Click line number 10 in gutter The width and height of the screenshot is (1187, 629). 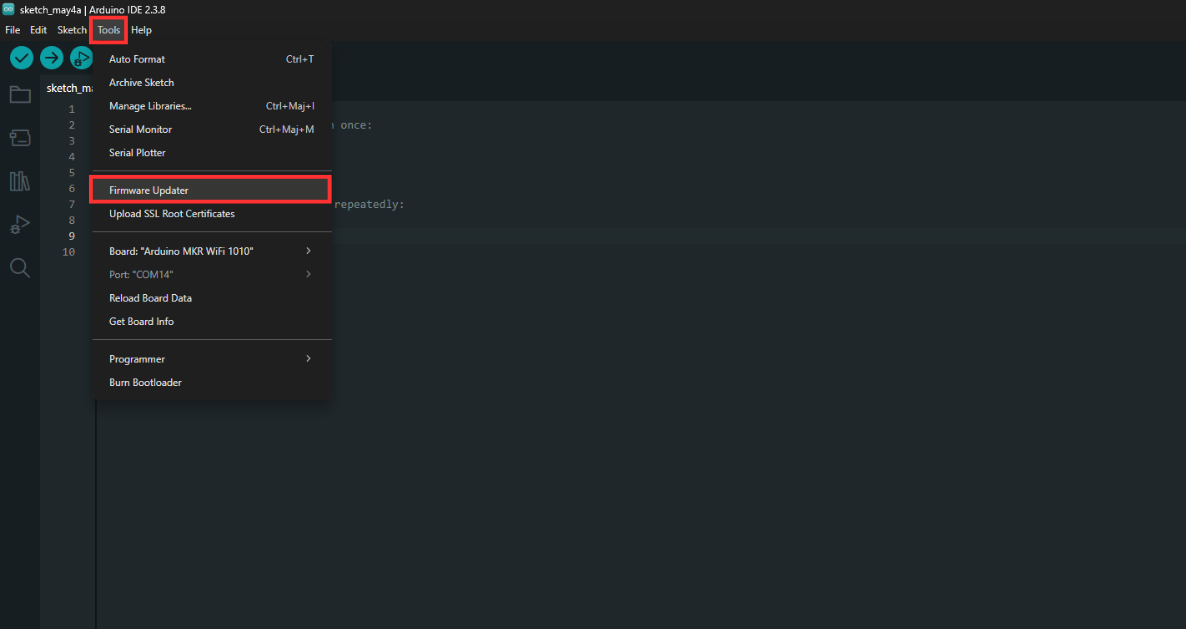(x=69, y=252)
